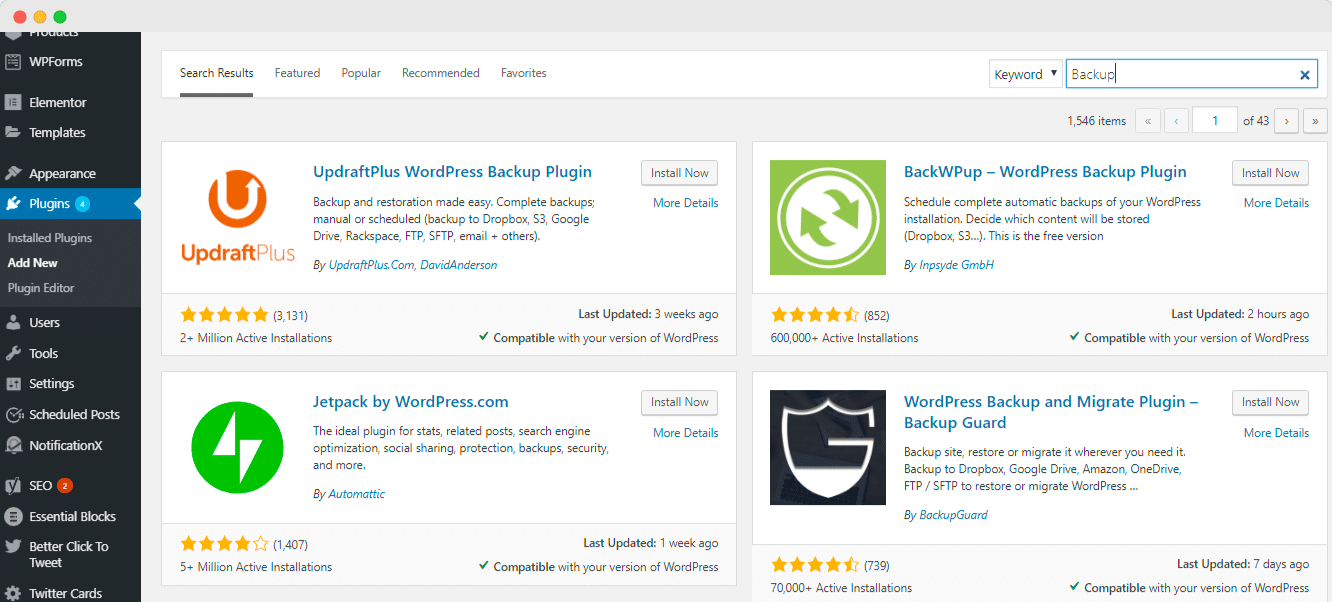Go to the previous results page
The width and height of the screenshot is (1332, 602).
coord(1177,121)
